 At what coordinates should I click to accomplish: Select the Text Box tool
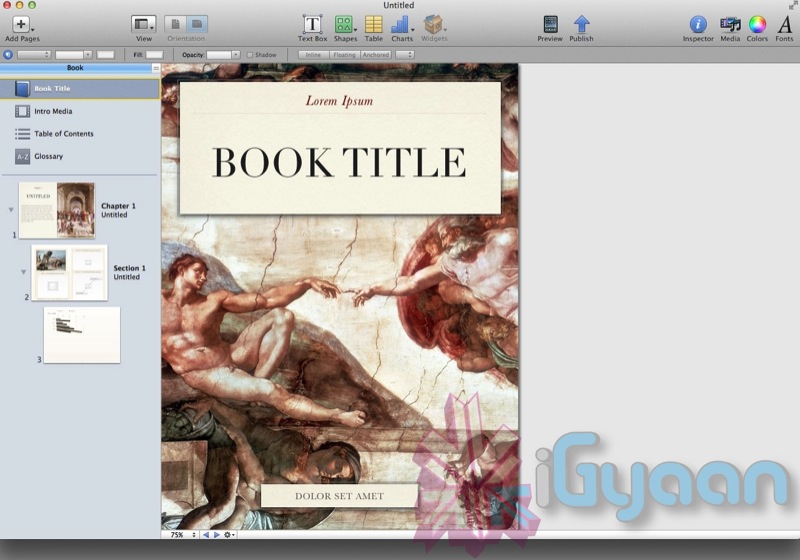313,24
